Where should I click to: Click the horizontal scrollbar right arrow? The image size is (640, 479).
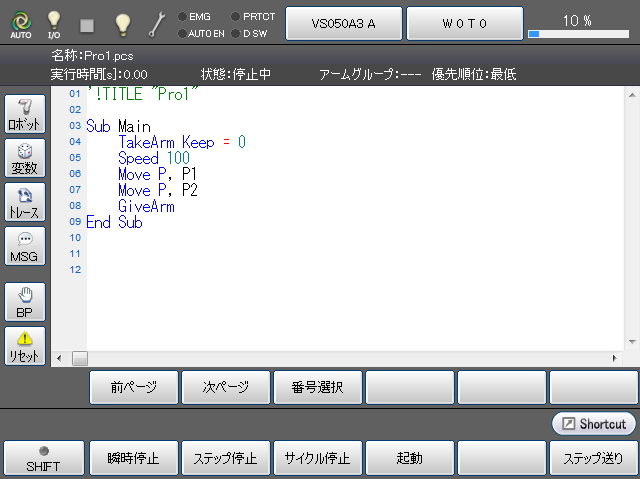click(615, 358)
